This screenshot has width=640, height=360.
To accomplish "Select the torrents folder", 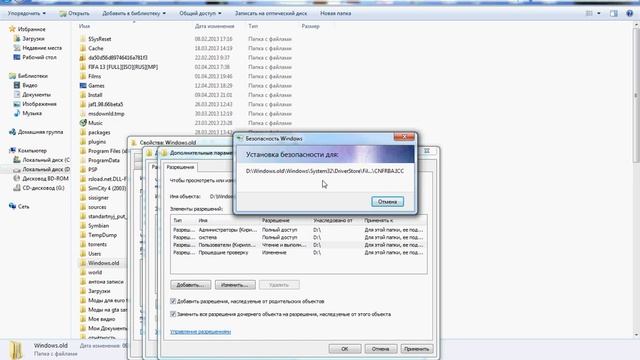I will click(97, 244).
